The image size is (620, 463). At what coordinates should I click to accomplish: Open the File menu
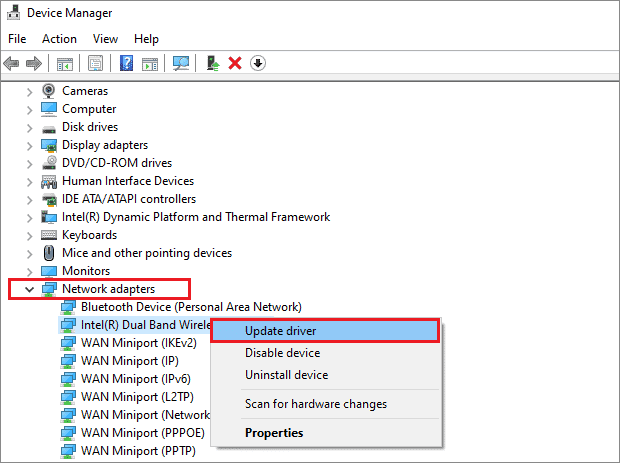click(x=17, y=39)
